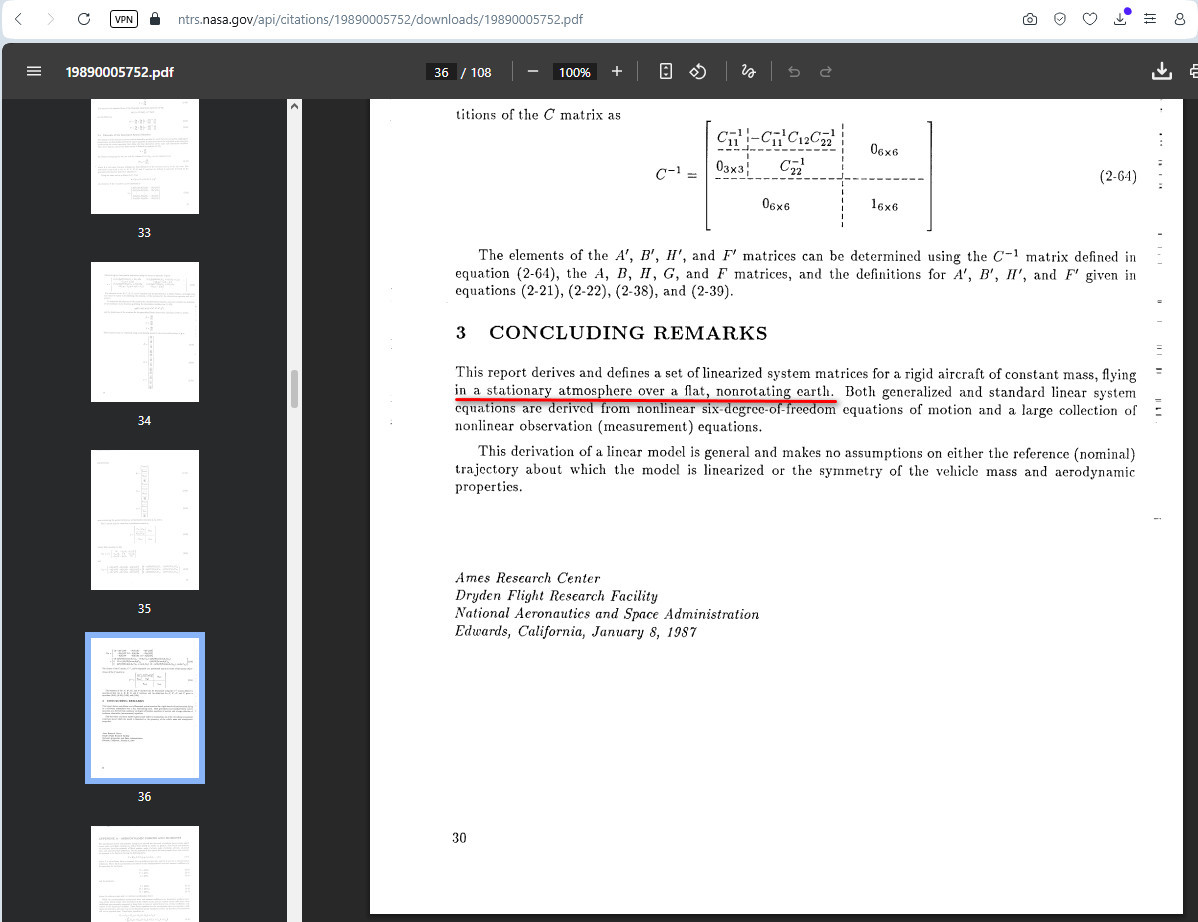Click the fit to page icon
1198x922 pixels.
pos(665,72)
